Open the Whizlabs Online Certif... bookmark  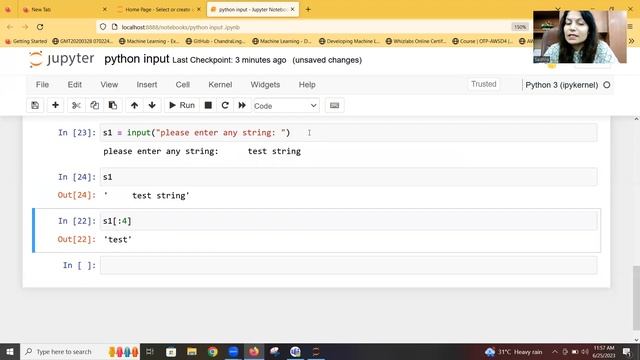416,41
